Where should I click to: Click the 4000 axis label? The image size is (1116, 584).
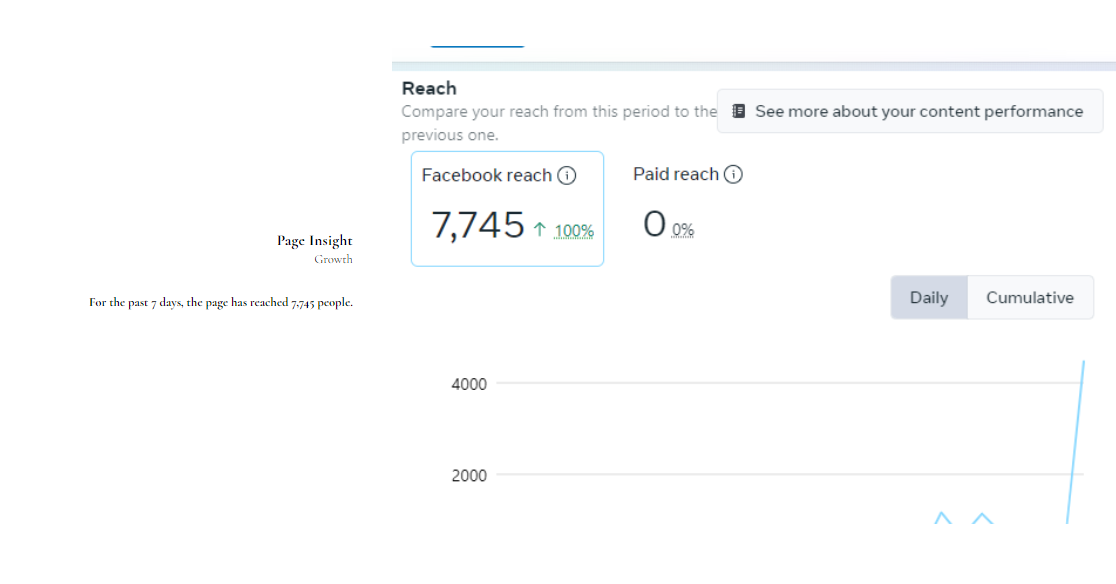[x=469, y=384]
